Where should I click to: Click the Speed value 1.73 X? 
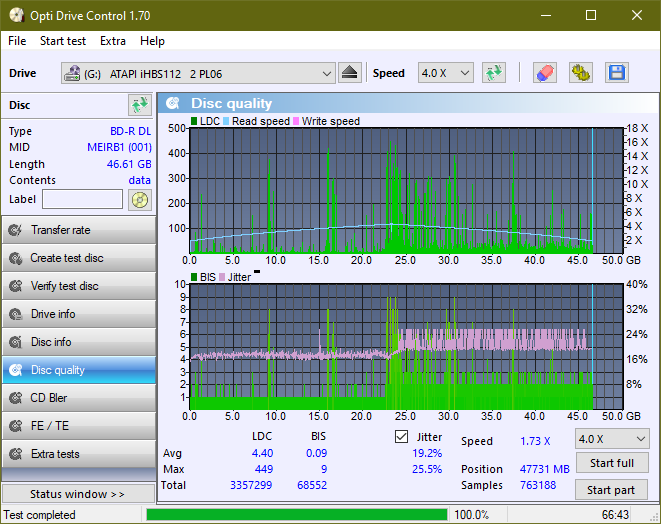[535, 441]
